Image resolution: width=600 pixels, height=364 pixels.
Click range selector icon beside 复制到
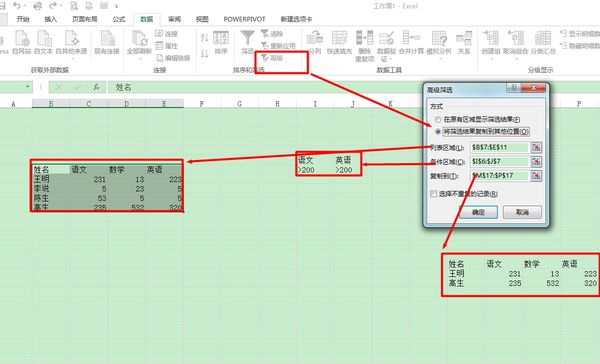[x=536, y=176]
